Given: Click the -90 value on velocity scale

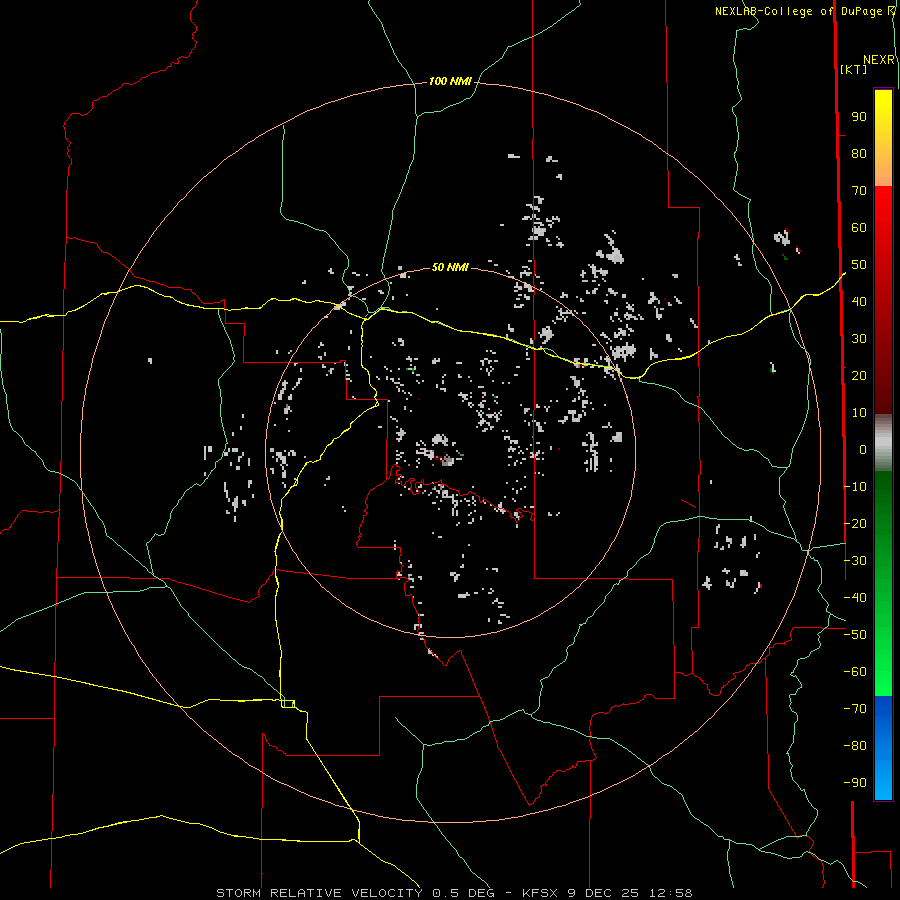Looking at the screenshot, I should (855, 783).
